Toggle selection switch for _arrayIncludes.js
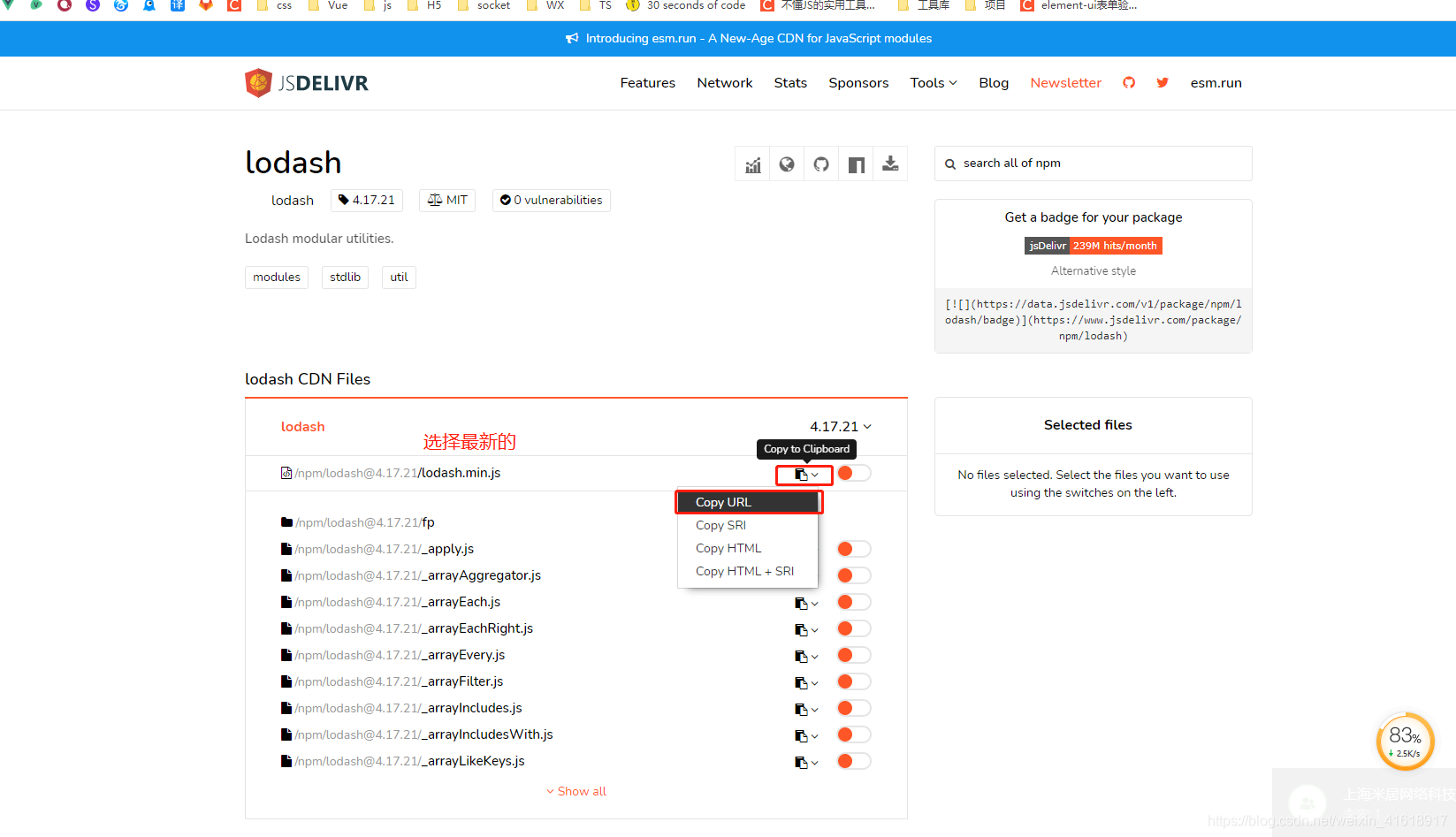This screenshot has height=837, width=1456. click(x=854, y=708)
